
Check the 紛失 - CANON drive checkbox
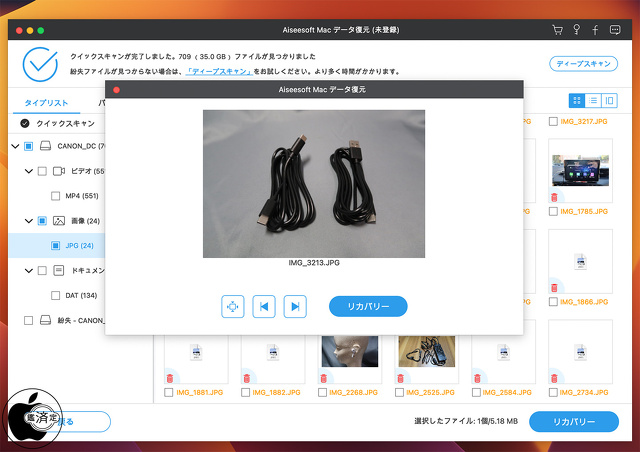tap(28, 320)
